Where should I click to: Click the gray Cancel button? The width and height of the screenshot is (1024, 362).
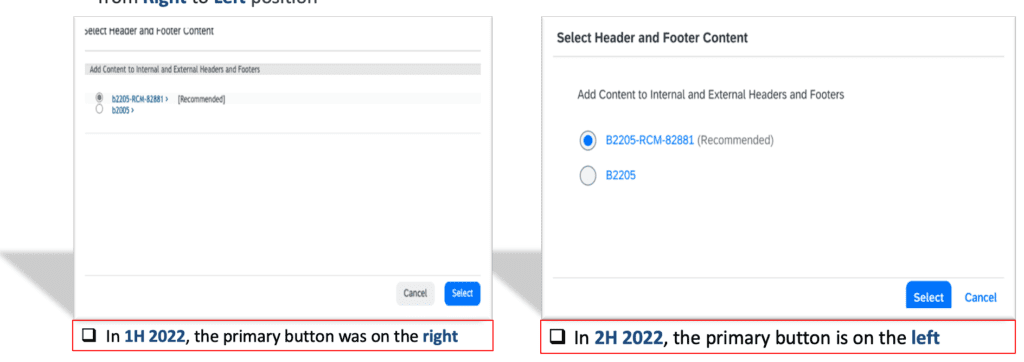[415, 293]
